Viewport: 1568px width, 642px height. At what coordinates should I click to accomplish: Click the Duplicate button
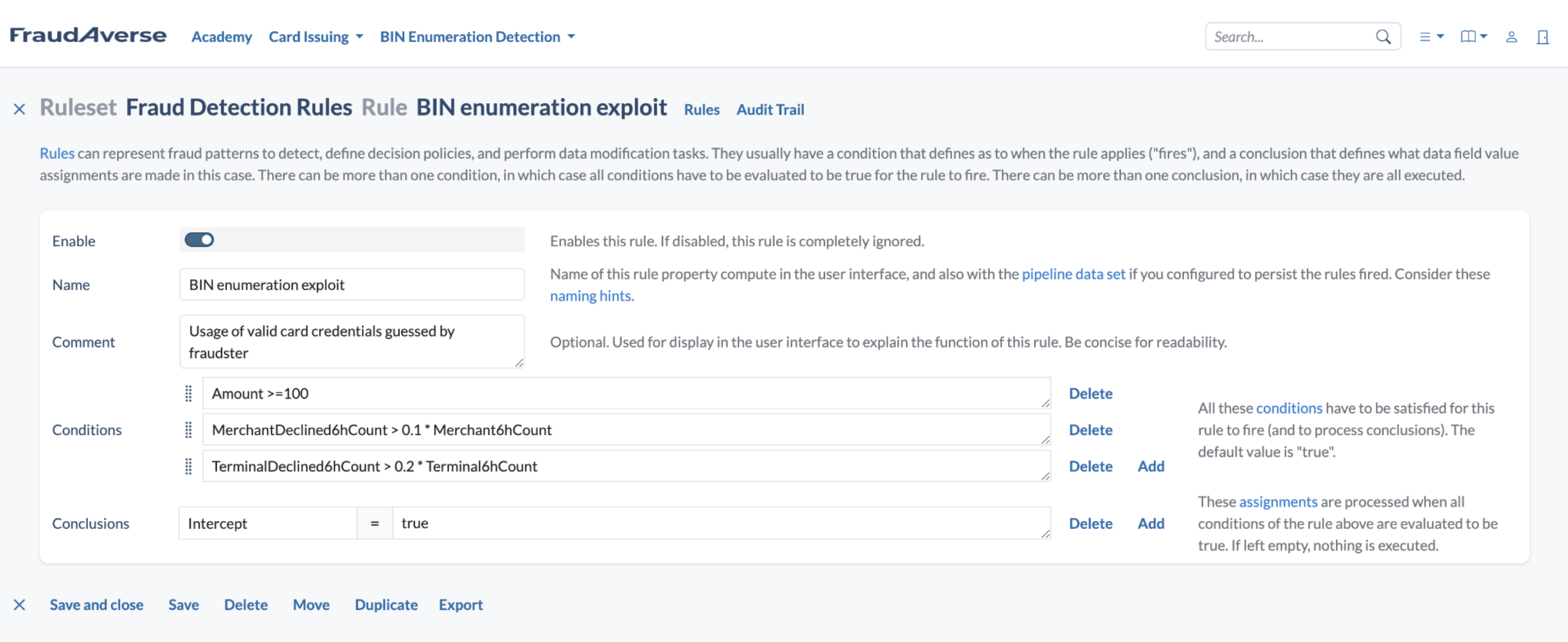pyautogui.click(x=386, y=604)
